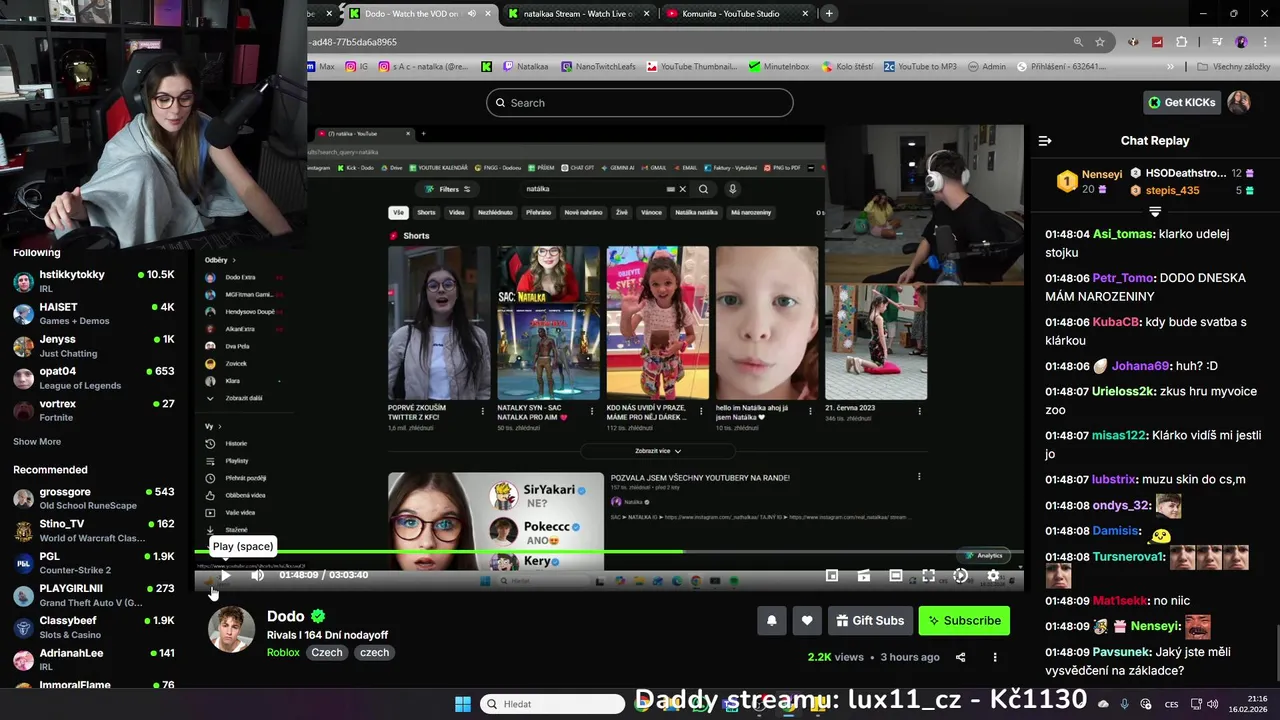Toggle theater mode on the player
This screenshot has width=1280, height=720.
coord(896,575)
